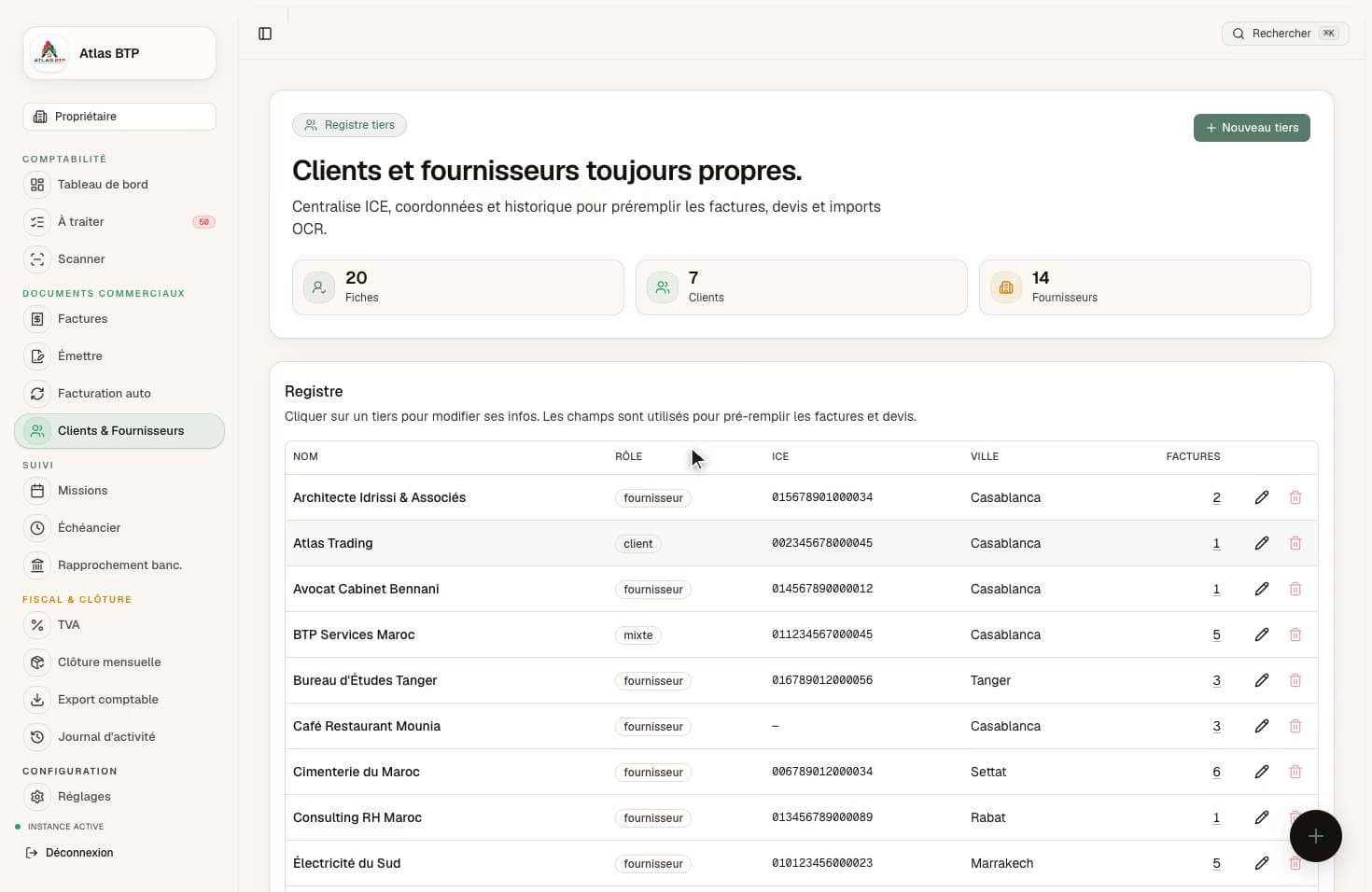Image resolution: width=1372 pixels, height=892 pixels.
Task: Click the Settat city cell
Action: (988, 772)
